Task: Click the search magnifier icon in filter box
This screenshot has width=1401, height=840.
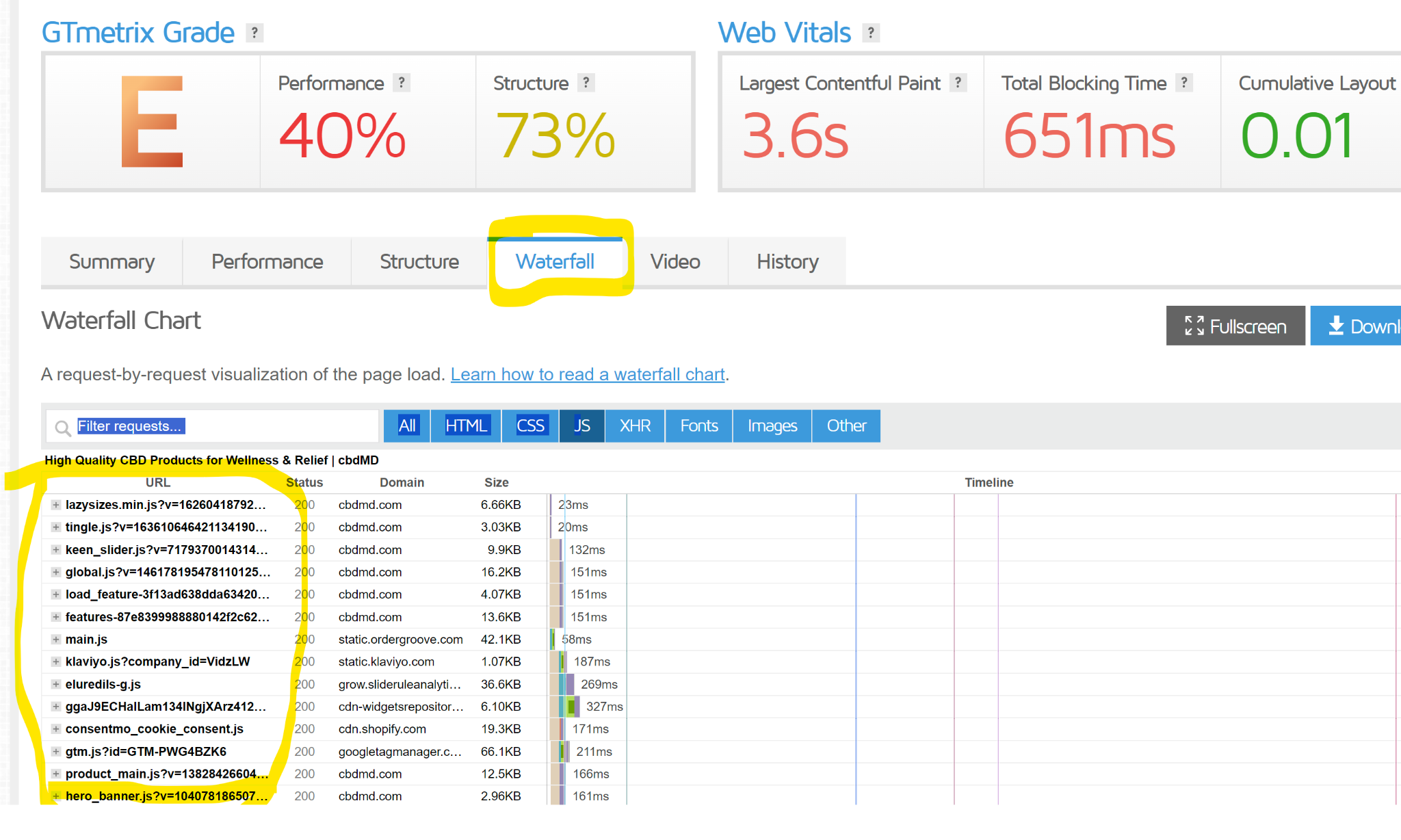Action: (x=63, y=428)
